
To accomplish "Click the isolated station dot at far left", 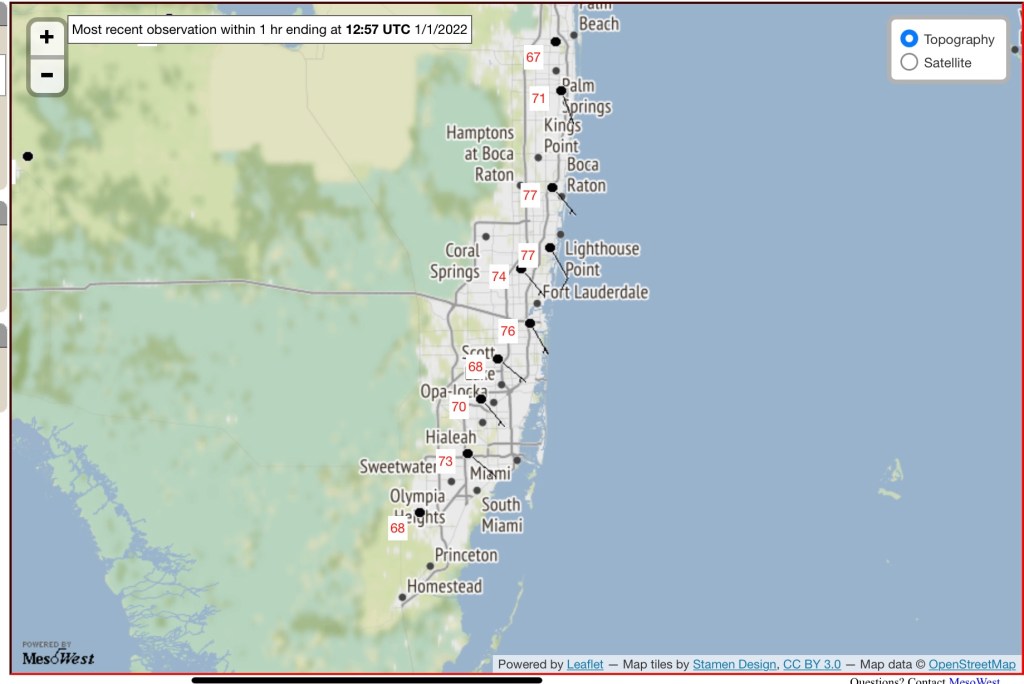I will (x=28, y=156).
